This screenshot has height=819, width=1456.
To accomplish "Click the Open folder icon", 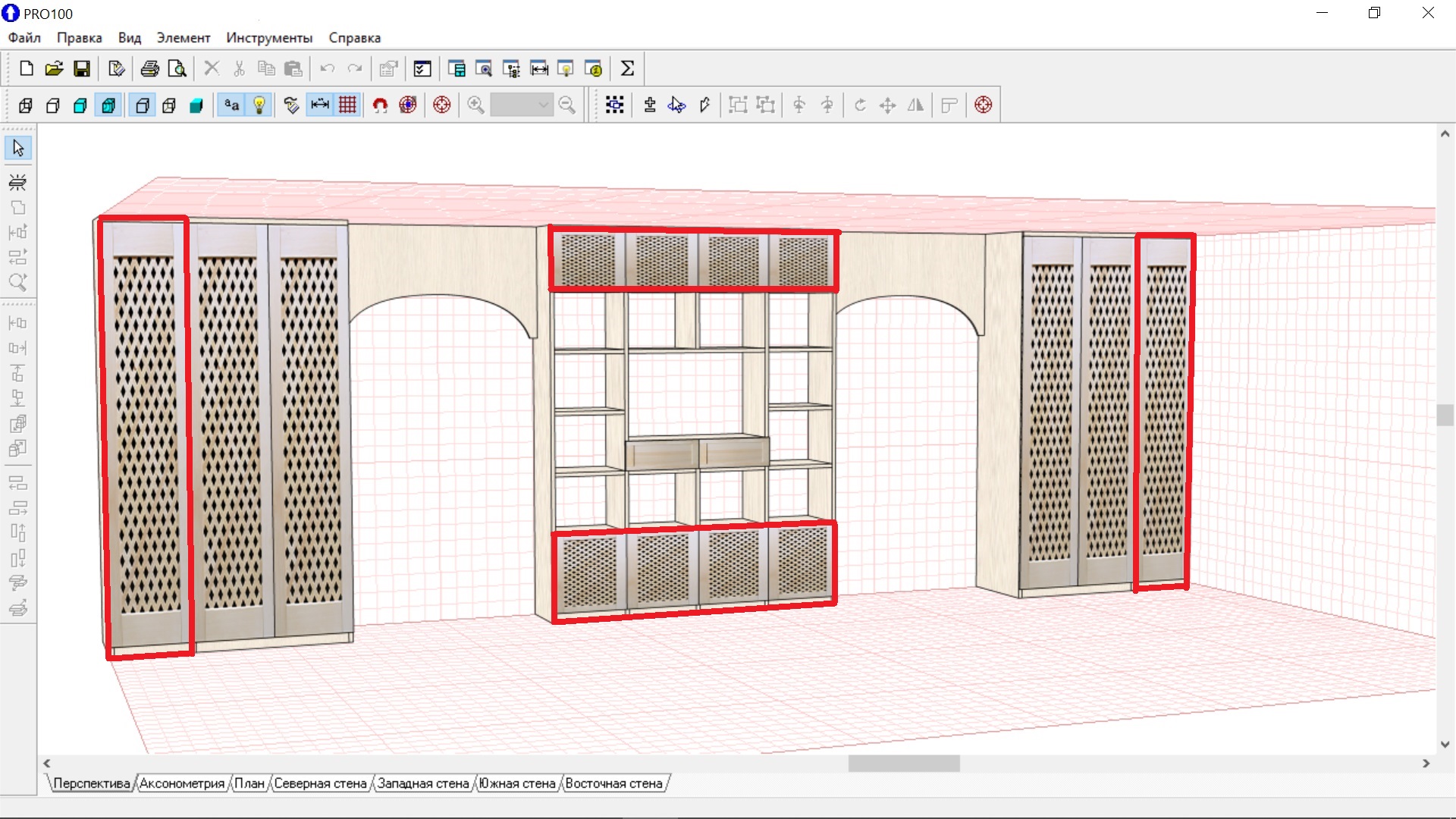I will (x=54, y=69).
